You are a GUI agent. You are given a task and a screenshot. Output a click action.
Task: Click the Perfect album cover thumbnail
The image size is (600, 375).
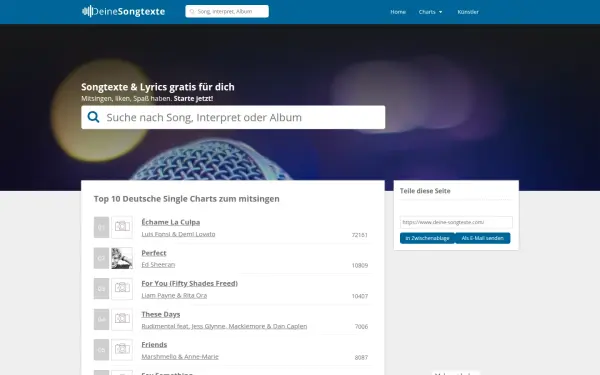coord(122,258)
